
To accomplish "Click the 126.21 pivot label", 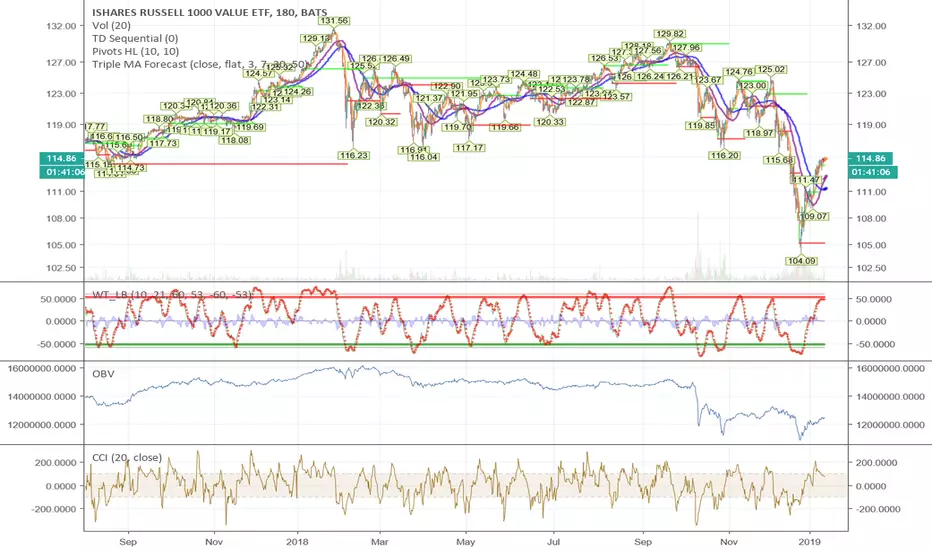I will [679, 77].
